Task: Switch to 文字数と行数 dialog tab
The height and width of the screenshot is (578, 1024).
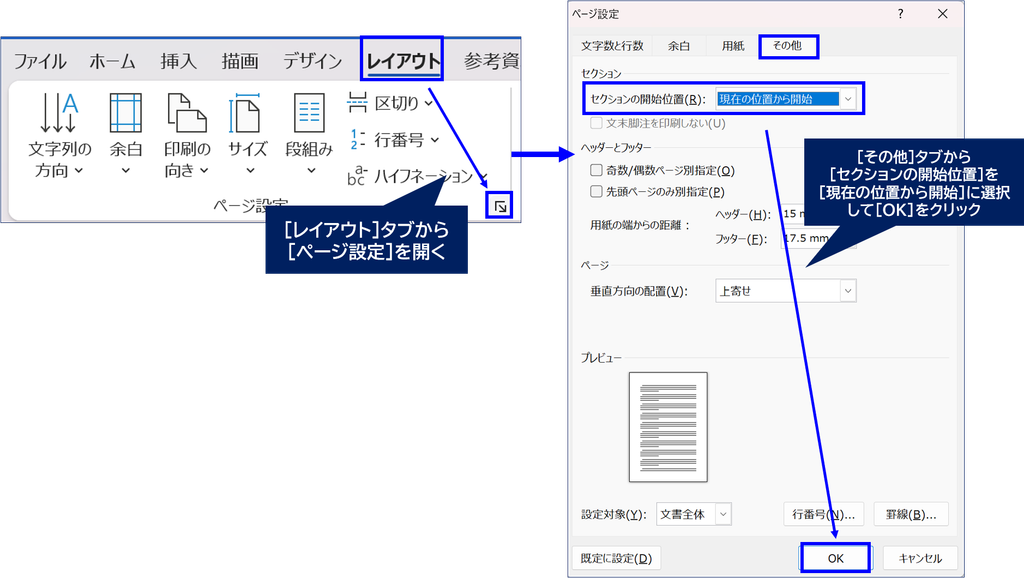Action: 613,46
